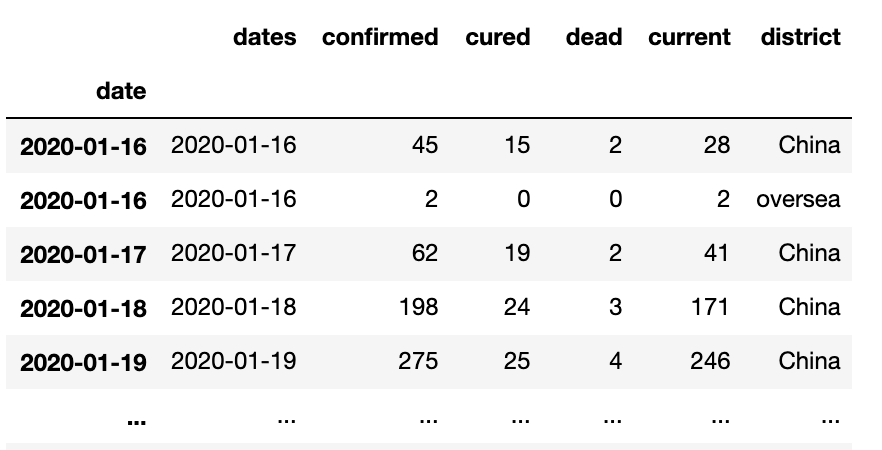Select the current column header
The image size is (882, 450).
[x=689, y=37]
